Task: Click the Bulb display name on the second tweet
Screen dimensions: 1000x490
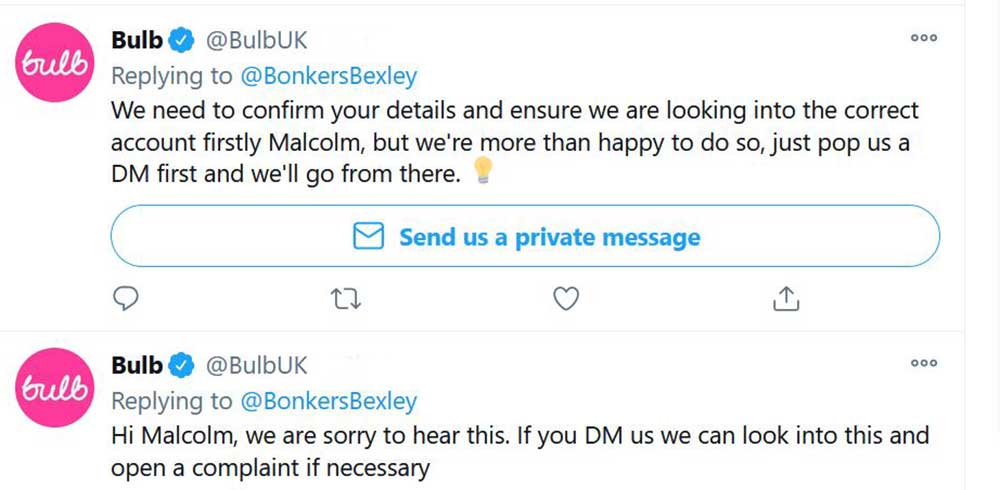Action: click(x=137, y=366)
